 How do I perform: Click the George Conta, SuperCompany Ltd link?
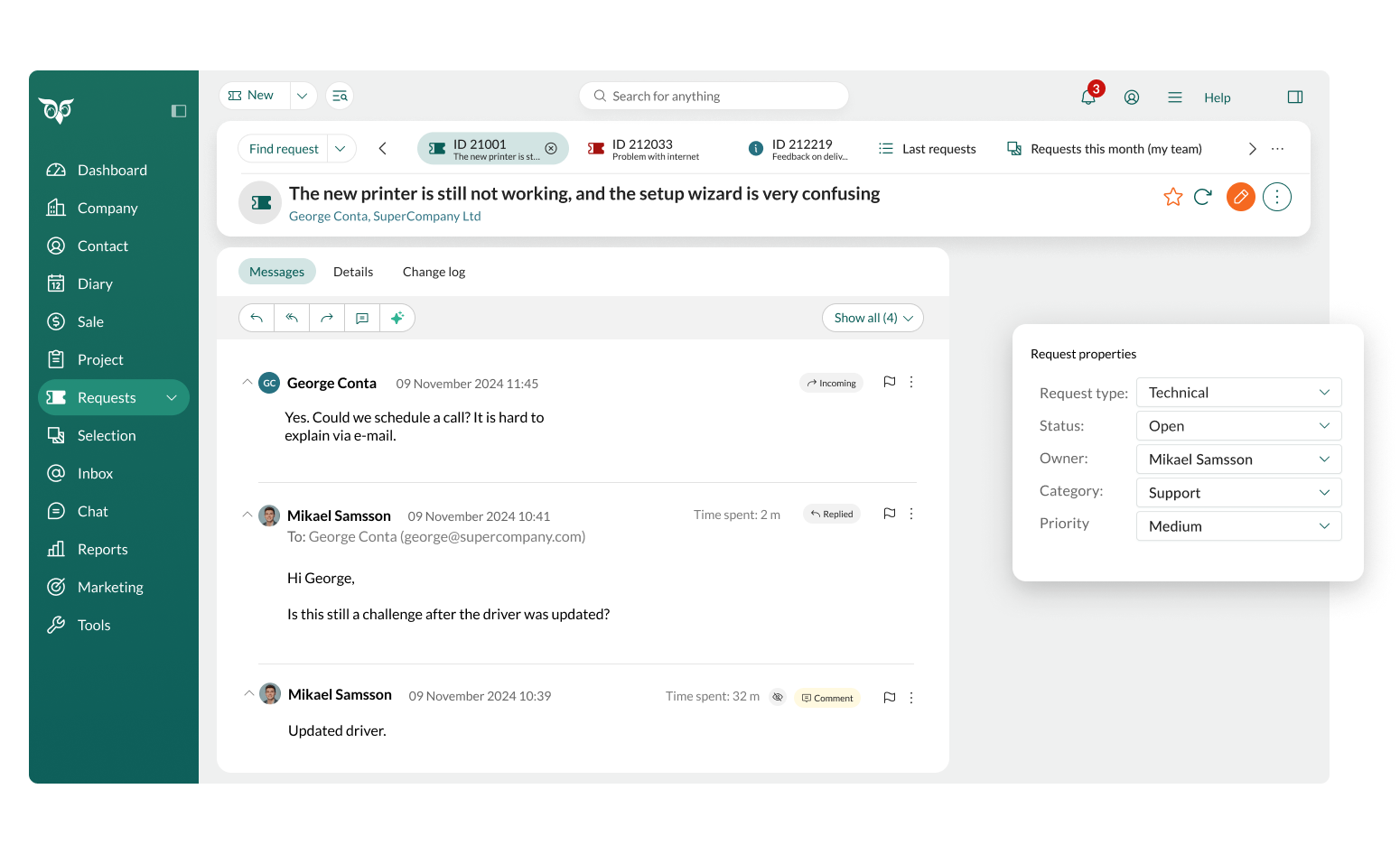[x=385, y=217]
